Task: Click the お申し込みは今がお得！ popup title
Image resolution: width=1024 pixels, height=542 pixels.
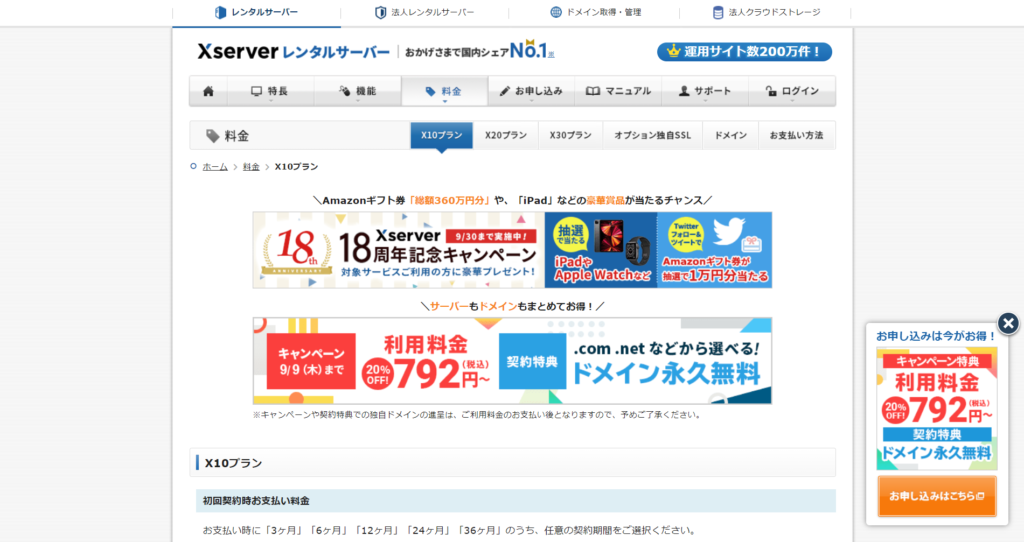Action: pos(935,336)
